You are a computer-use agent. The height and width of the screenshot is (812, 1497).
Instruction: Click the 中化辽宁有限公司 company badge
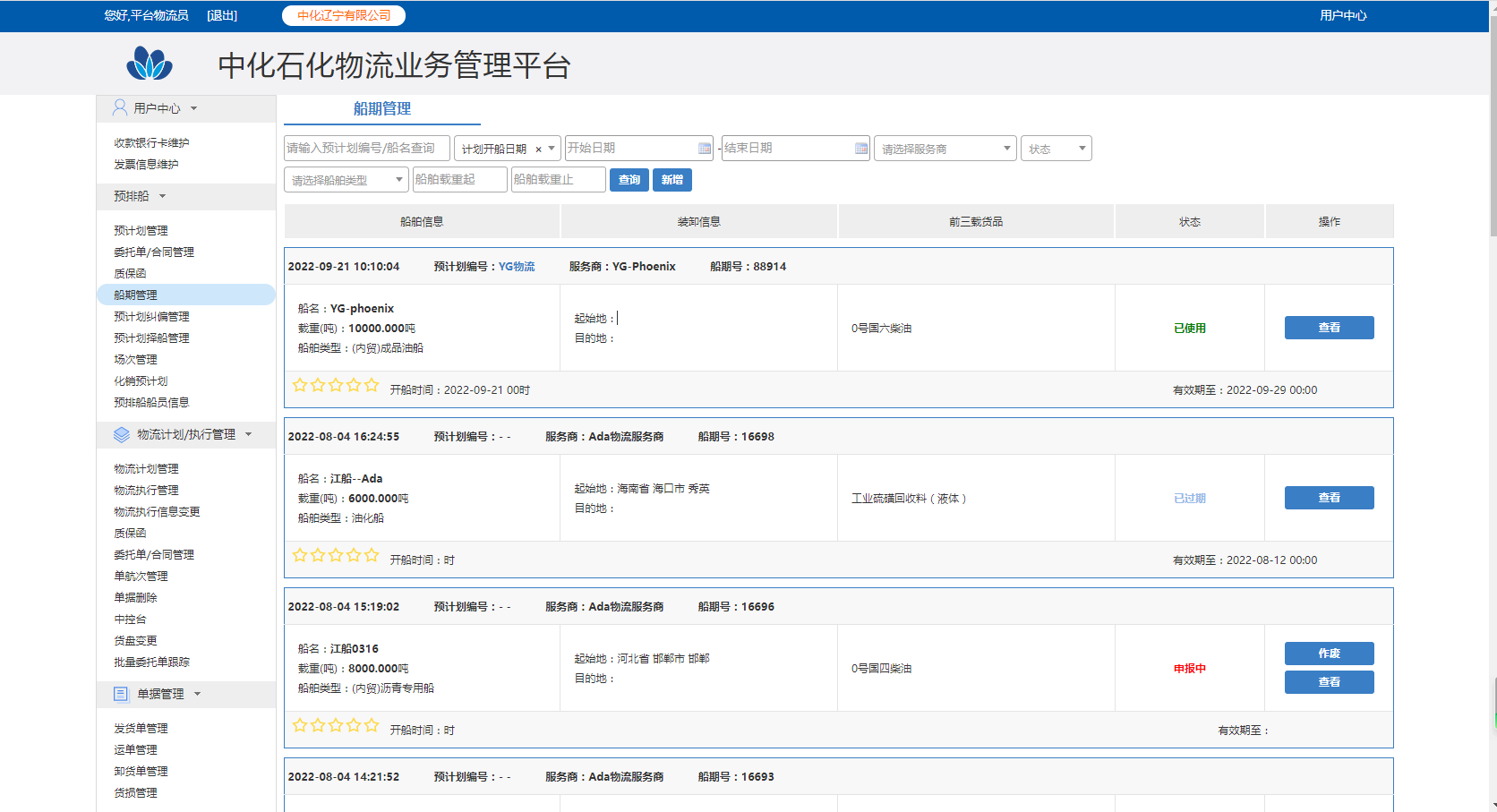pos(344,15)
